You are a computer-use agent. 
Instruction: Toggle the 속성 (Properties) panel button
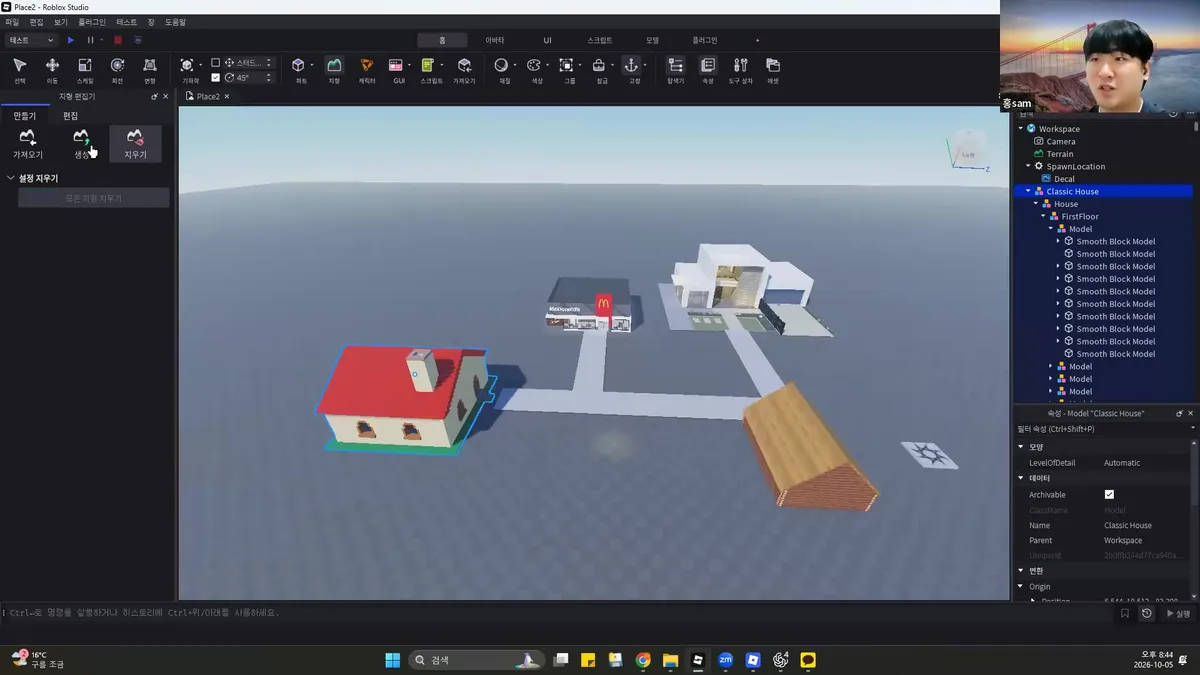708,69
